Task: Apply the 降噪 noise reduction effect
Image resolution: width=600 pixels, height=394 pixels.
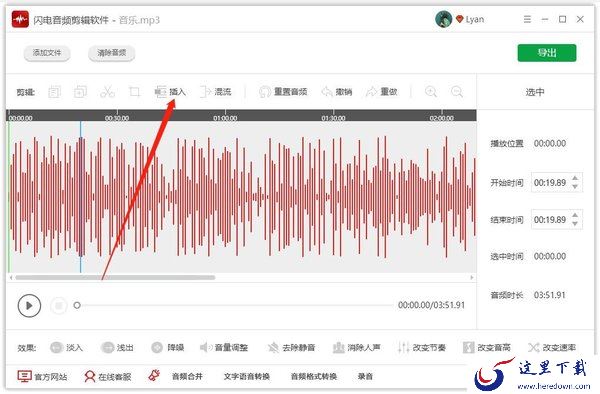Action: point(168,347)
